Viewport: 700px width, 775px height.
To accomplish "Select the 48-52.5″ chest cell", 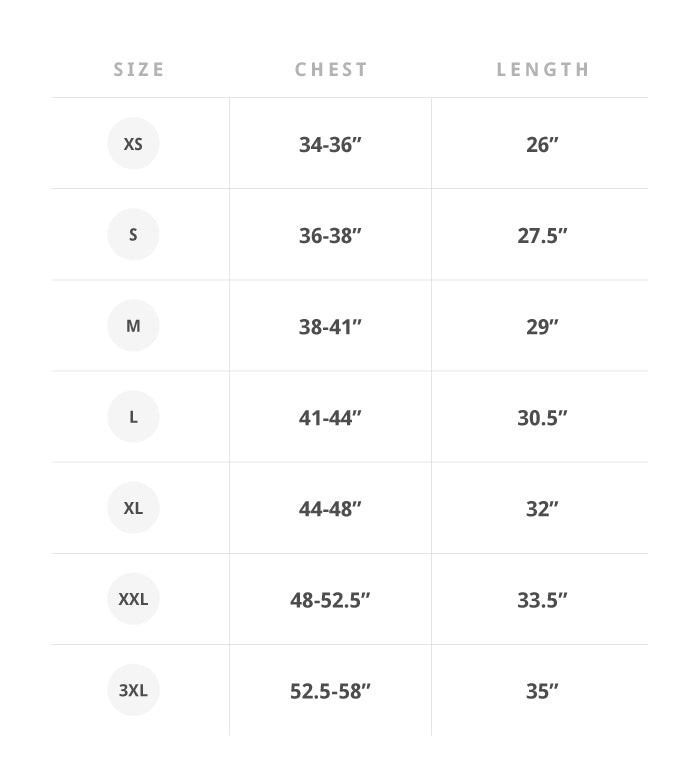I will click(x=330, y=600).
